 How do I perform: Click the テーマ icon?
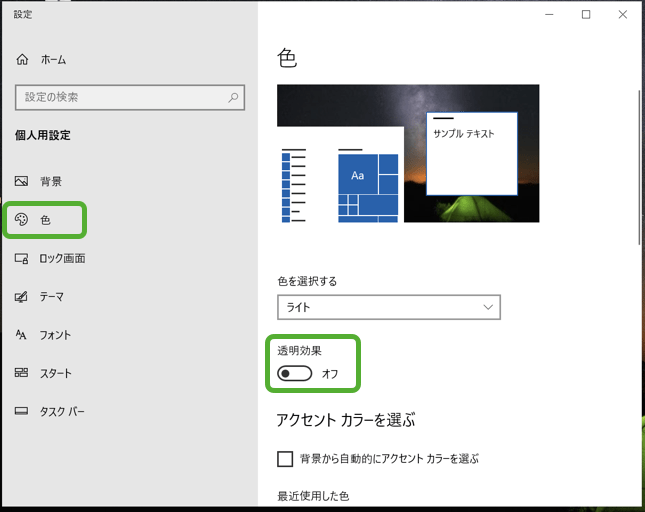(x=21, y=297)
